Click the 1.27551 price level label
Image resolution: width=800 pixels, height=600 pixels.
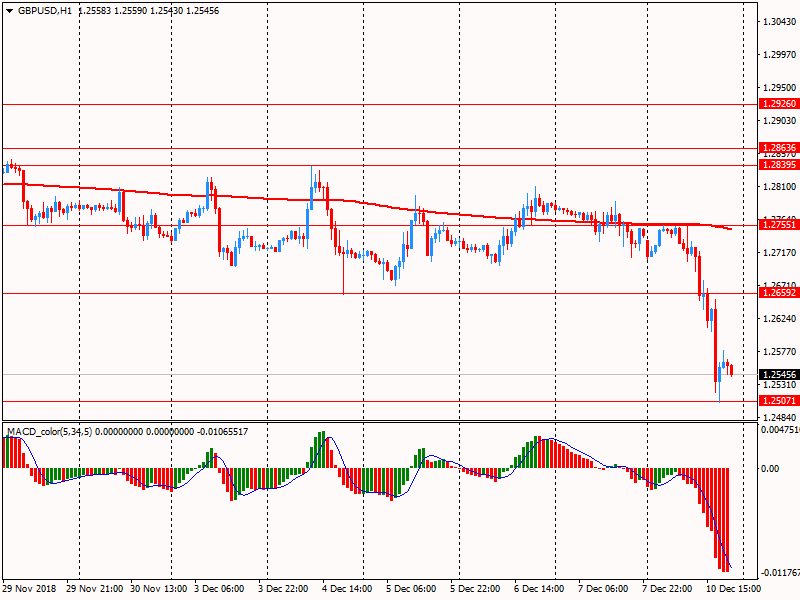[779, 225]
